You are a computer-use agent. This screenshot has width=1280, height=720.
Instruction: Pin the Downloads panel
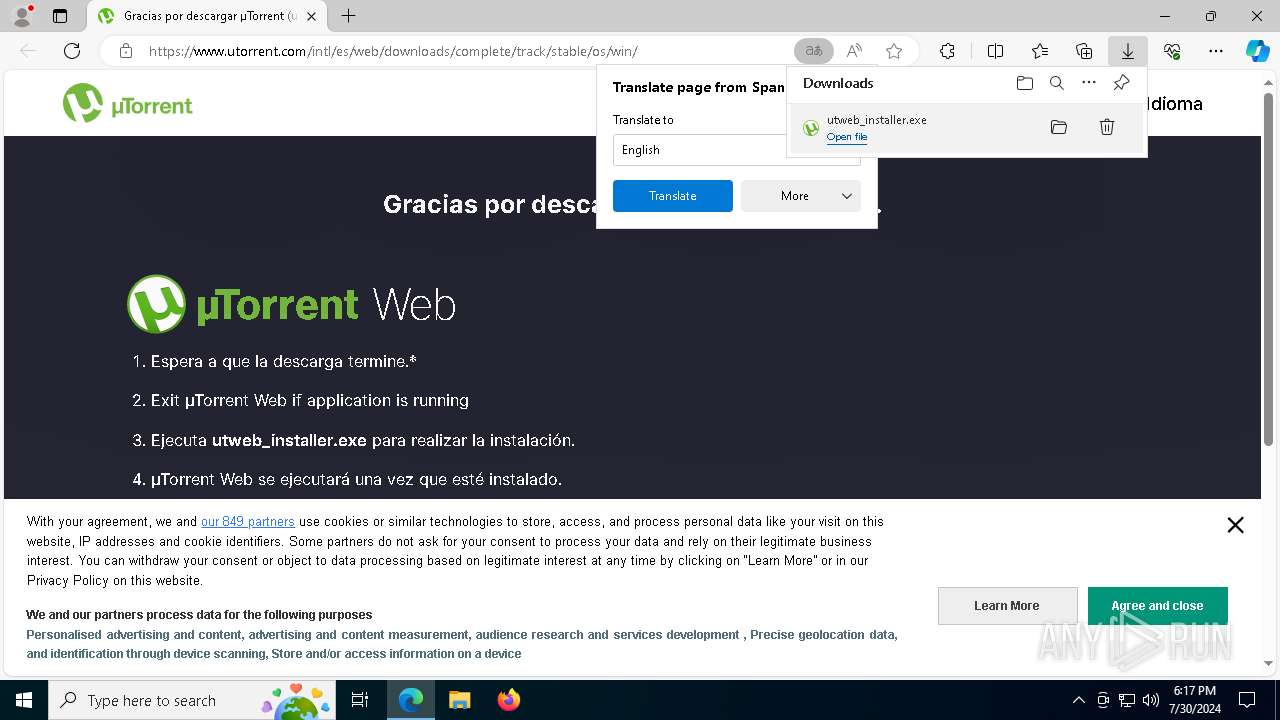pos(1122,83)
